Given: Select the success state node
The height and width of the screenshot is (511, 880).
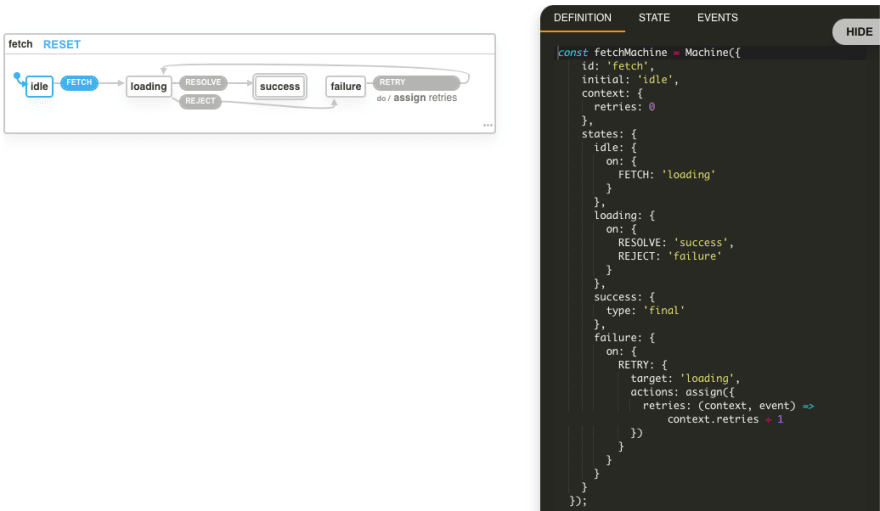Looking at the screenshot, I should (x=279, y=86).
